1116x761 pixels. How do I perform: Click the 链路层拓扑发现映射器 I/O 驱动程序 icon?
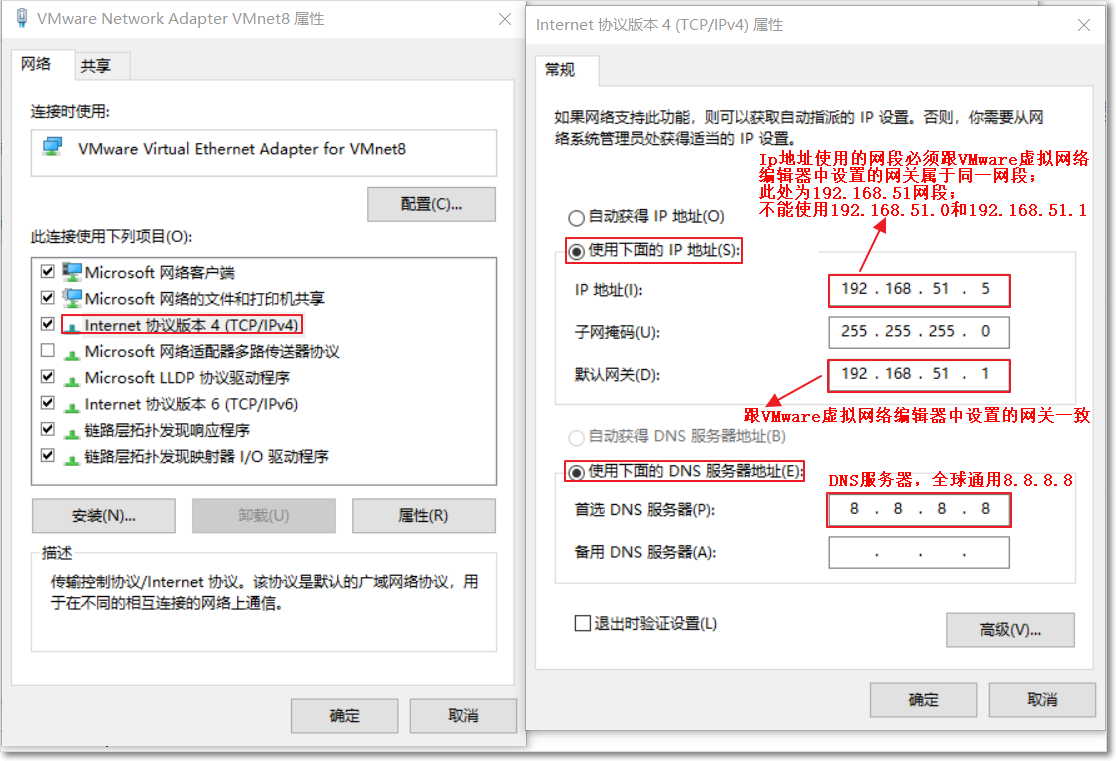pyautogui.click(x=72, y=458)
